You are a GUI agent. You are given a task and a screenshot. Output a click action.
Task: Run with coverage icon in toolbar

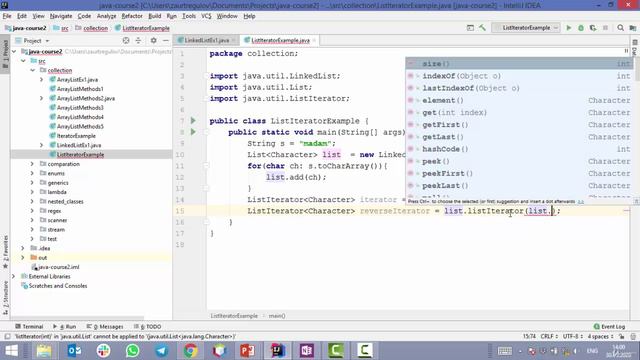[x=593, y=28]
